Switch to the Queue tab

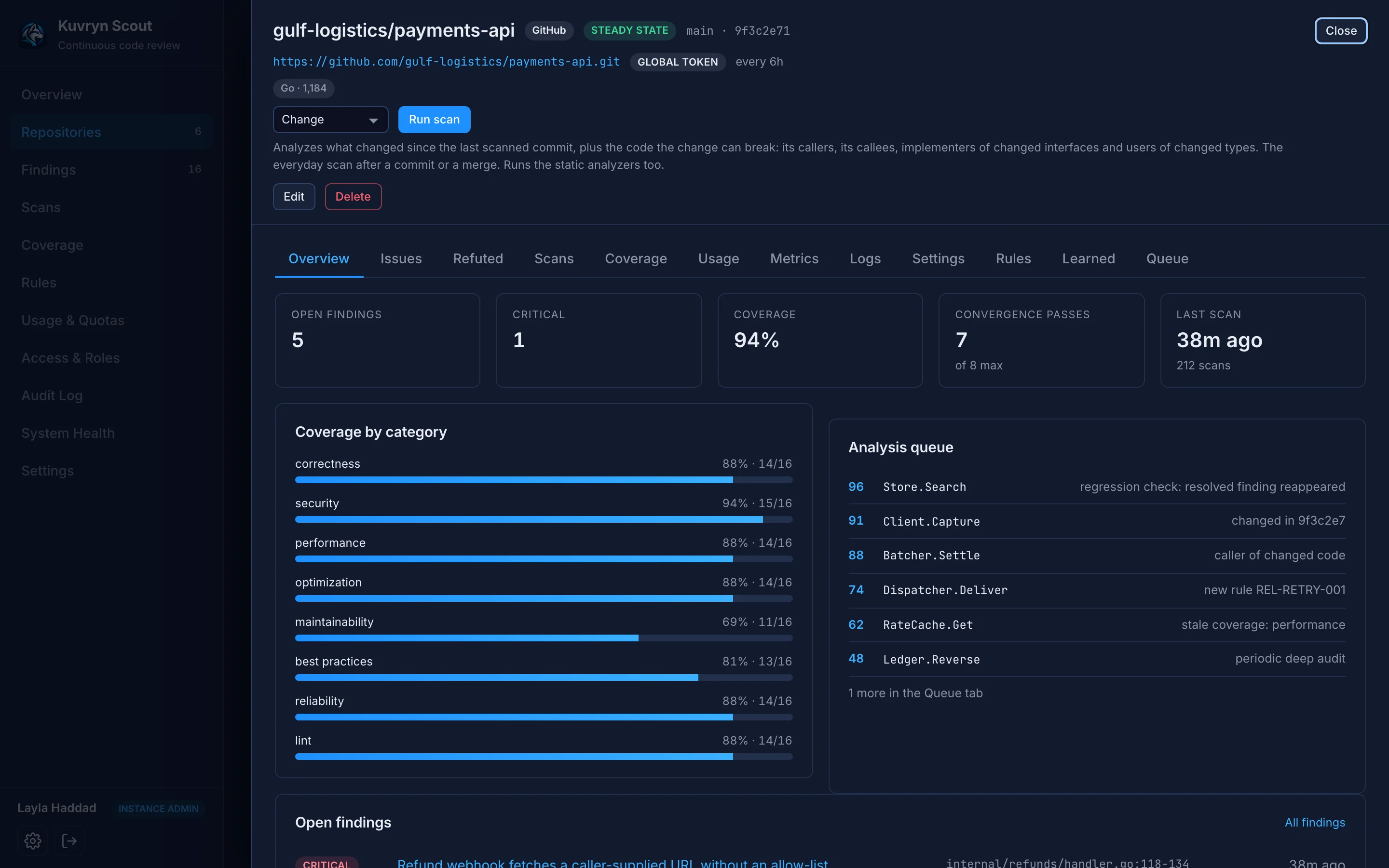(1167, 259)
